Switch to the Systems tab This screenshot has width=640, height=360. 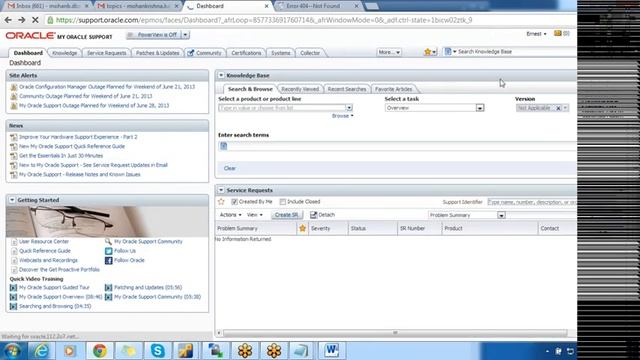[281, 53]
